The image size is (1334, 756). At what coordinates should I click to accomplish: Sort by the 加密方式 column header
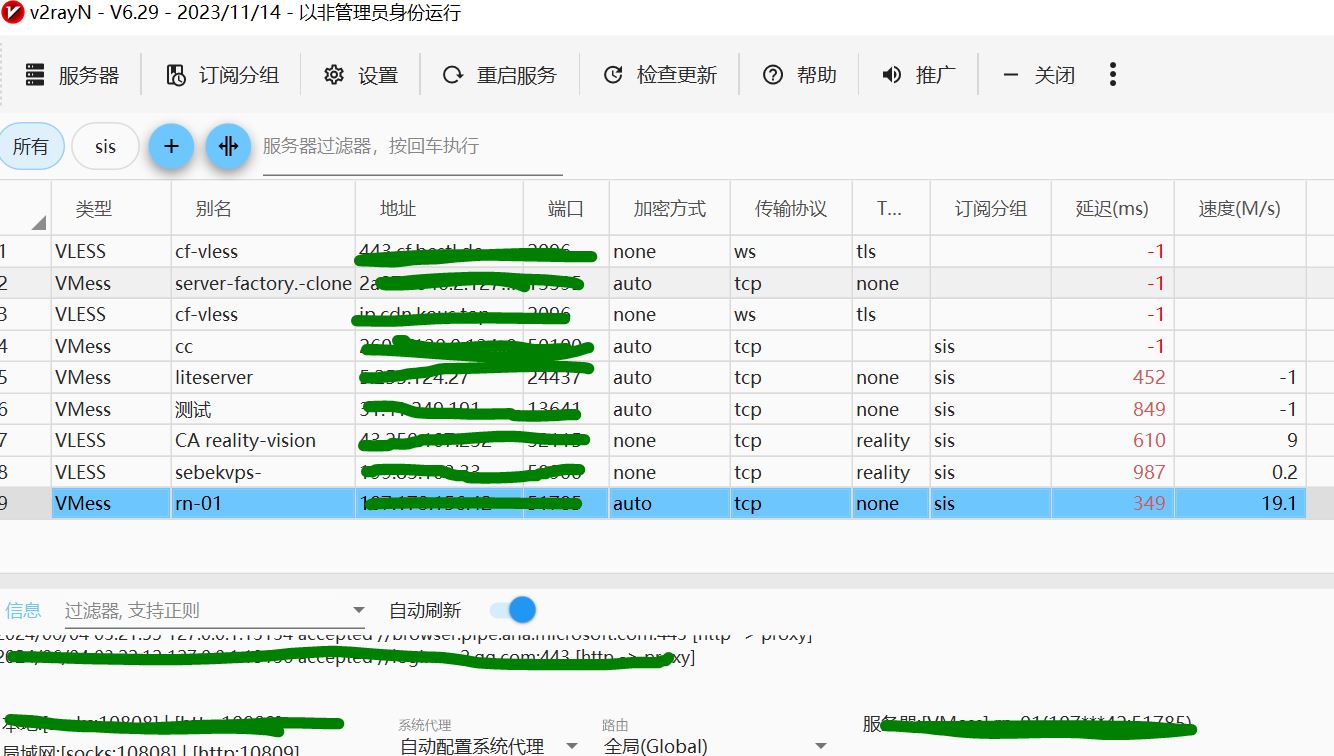coord(669,209)
